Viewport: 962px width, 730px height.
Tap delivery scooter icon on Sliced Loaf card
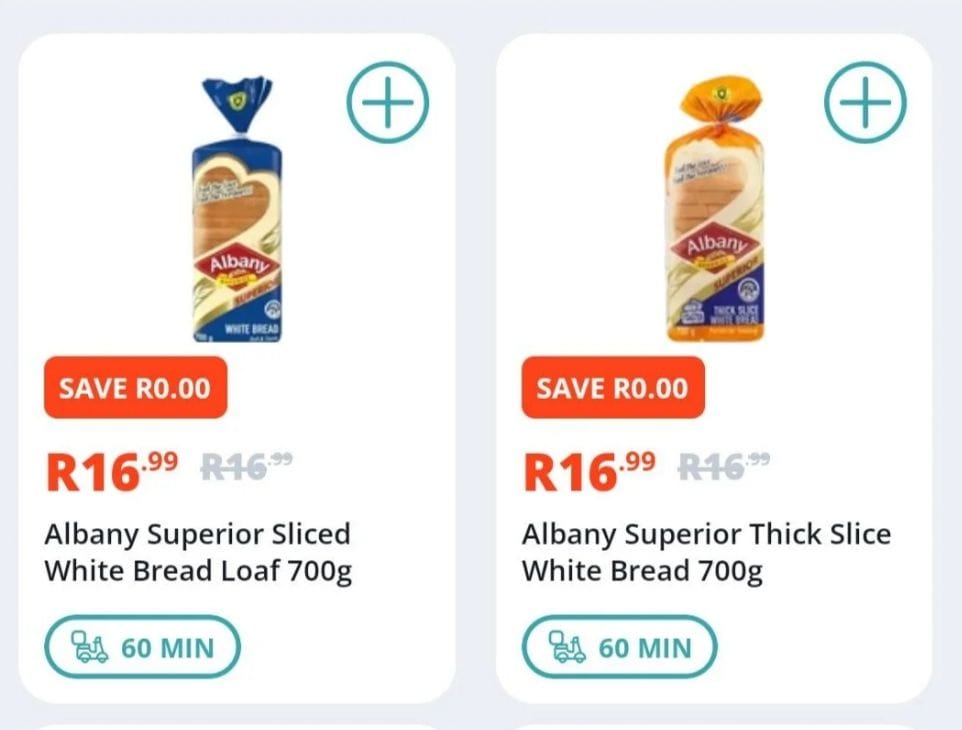tap(90, 647)
